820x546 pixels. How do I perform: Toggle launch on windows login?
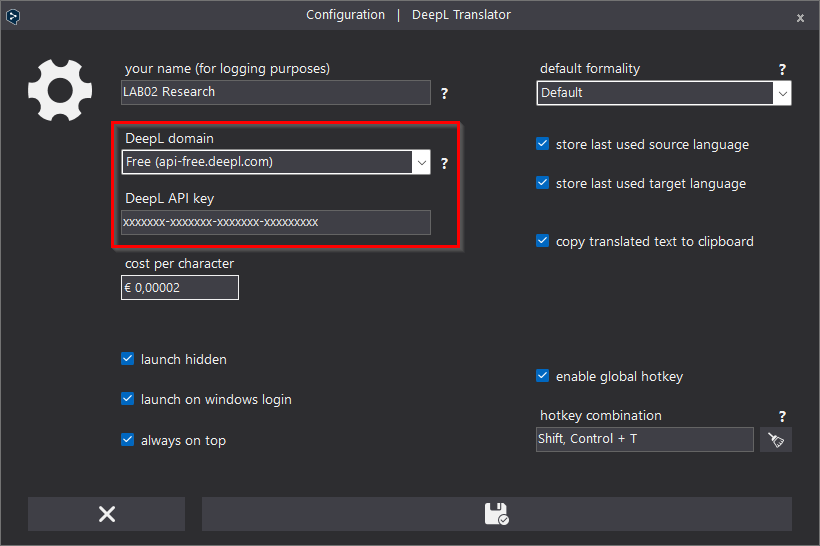tap(128, 399)
